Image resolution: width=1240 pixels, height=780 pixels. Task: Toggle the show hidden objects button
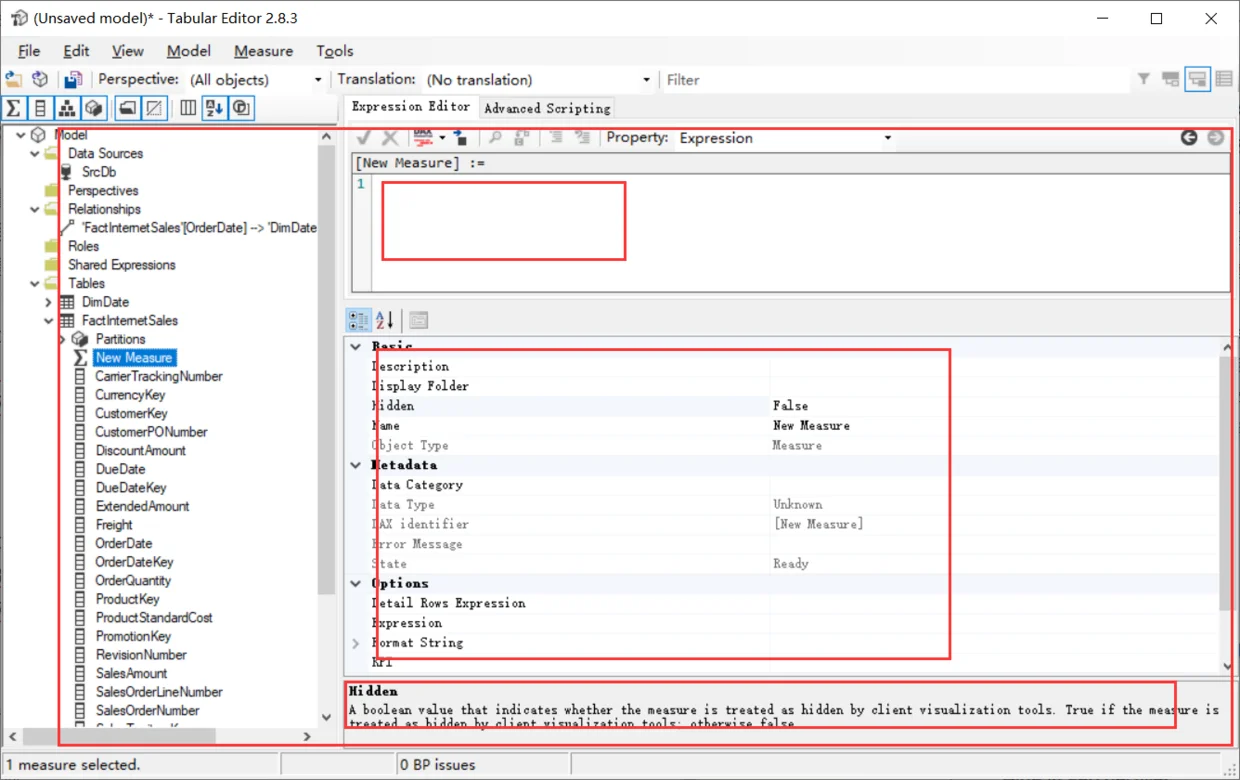pyautogui.click(x=154, y=108)
